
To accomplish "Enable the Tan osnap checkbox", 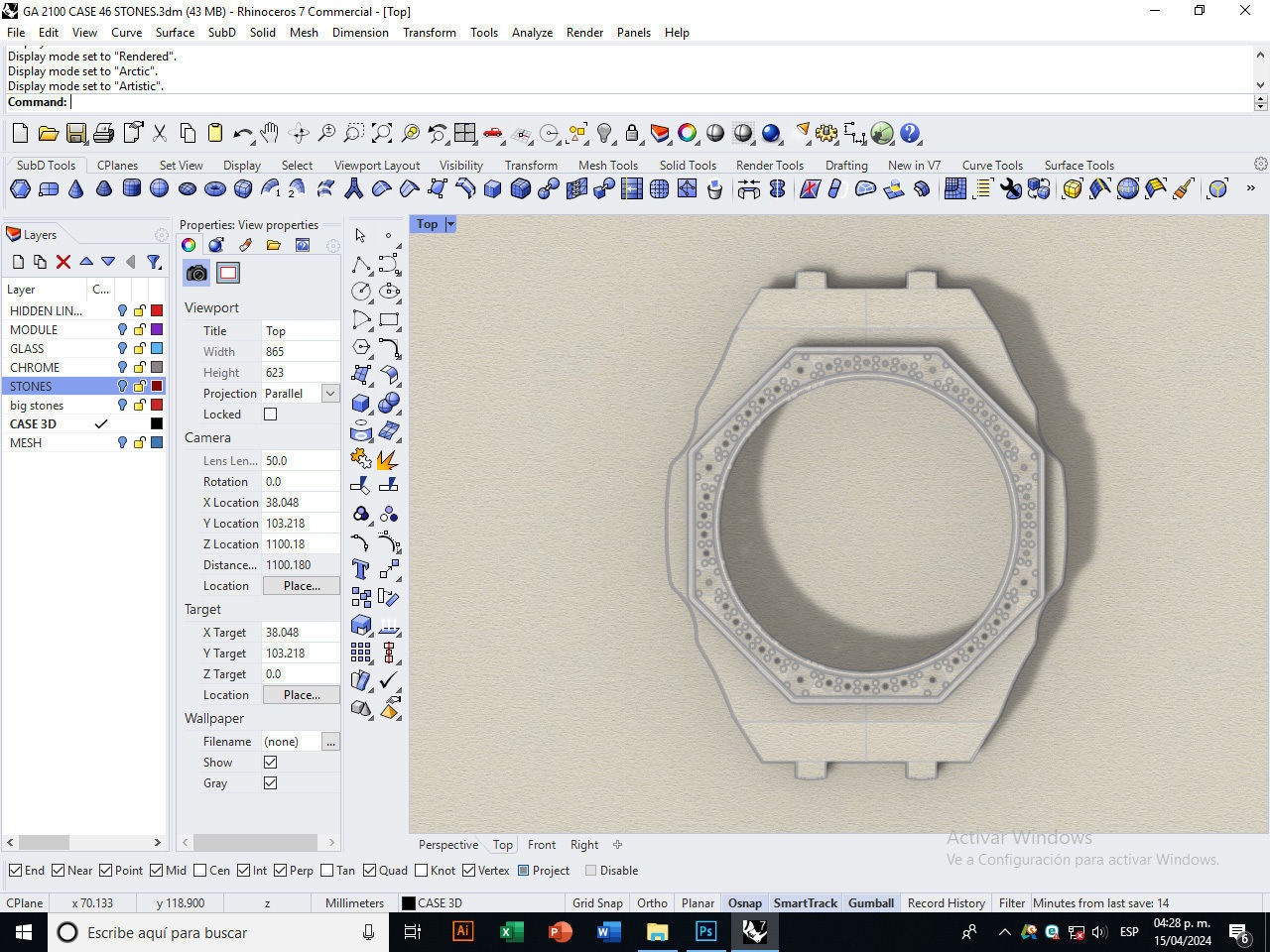I will (x=326, y=871).
